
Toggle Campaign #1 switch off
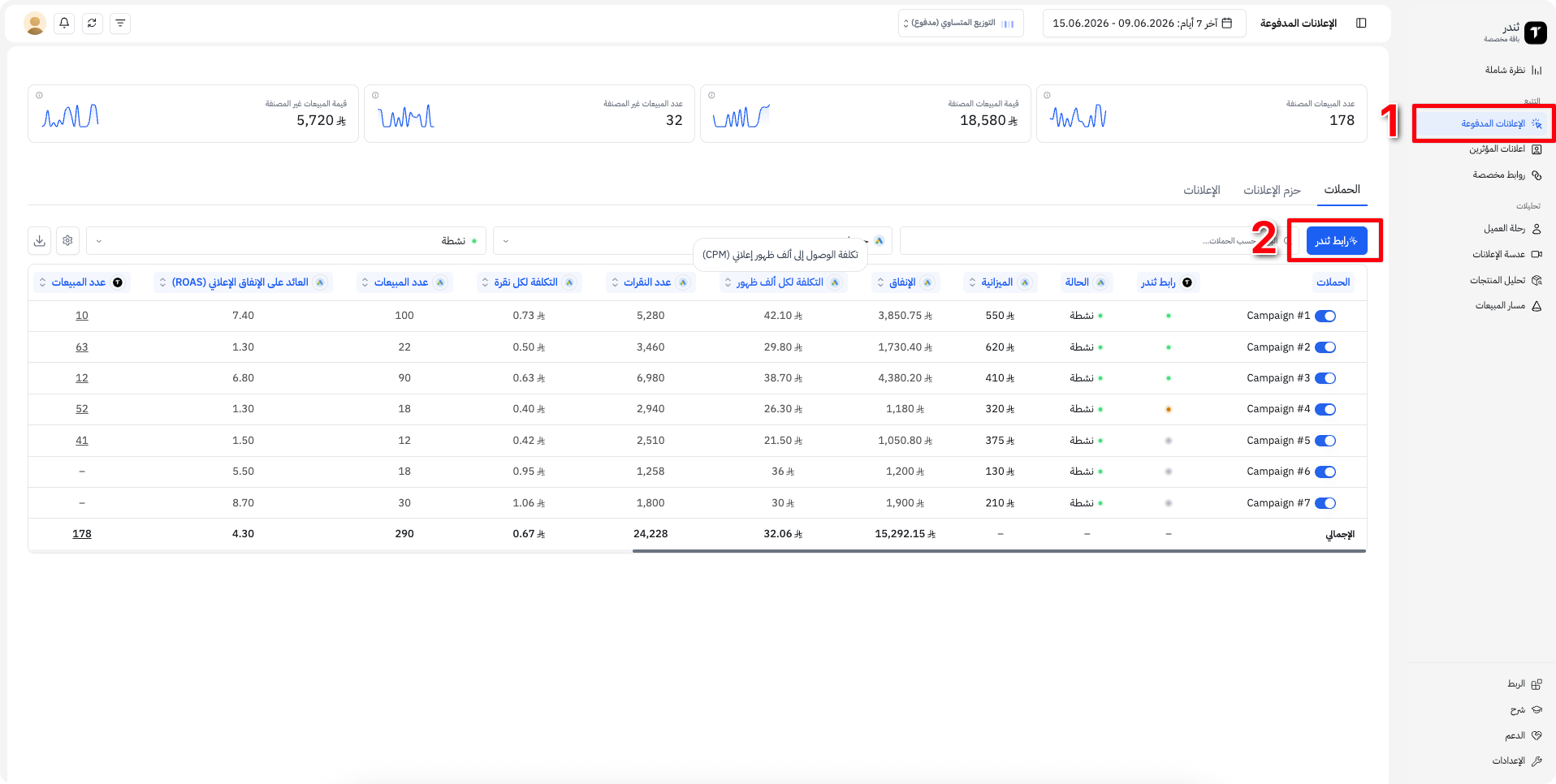1325,316
